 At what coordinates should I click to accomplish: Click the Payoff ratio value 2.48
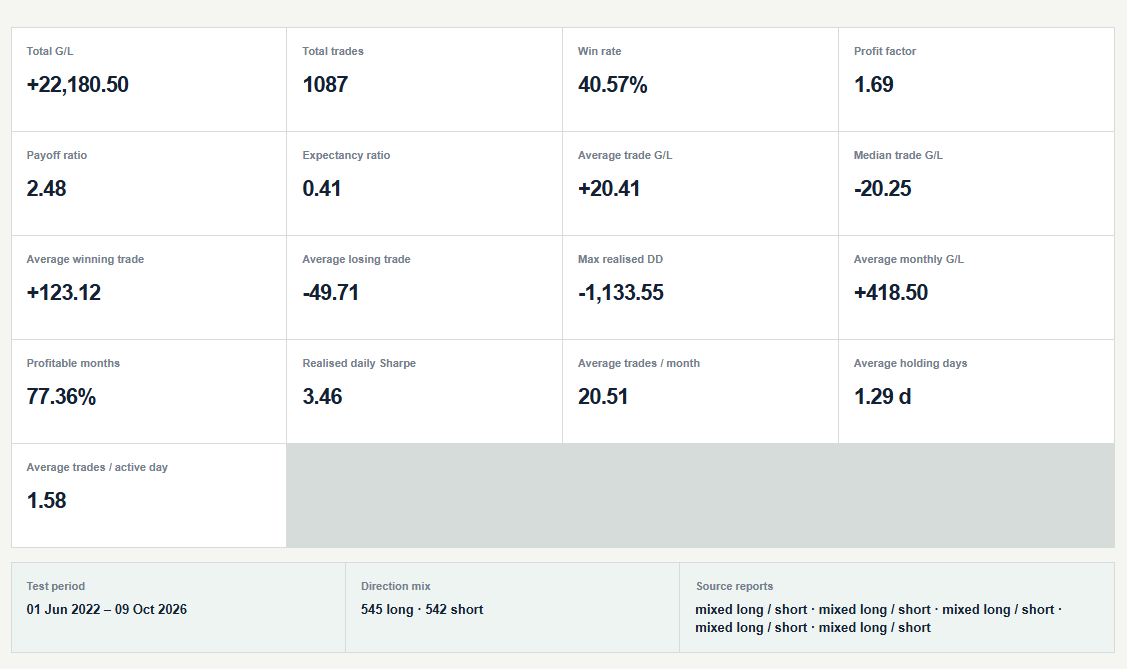(x=46, y=189)
